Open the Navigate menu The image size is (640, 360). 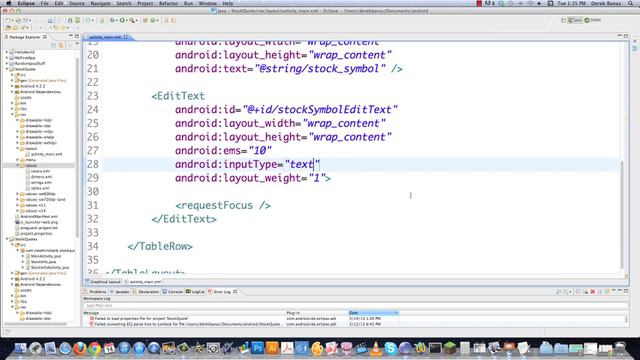tap(100, 3)
